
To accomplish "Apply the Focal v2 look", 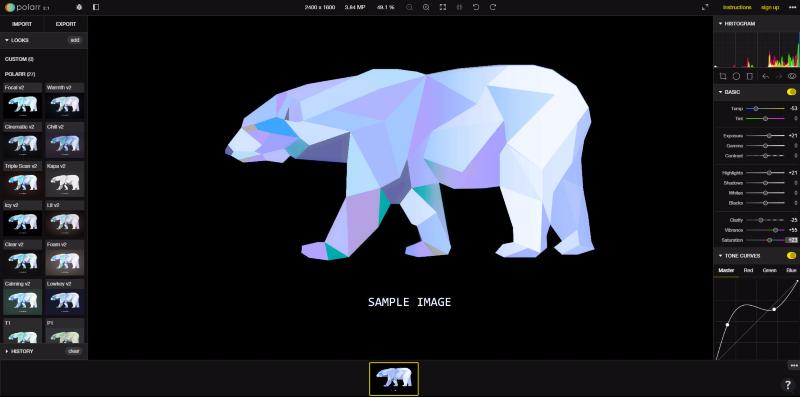I will point(22,101).
